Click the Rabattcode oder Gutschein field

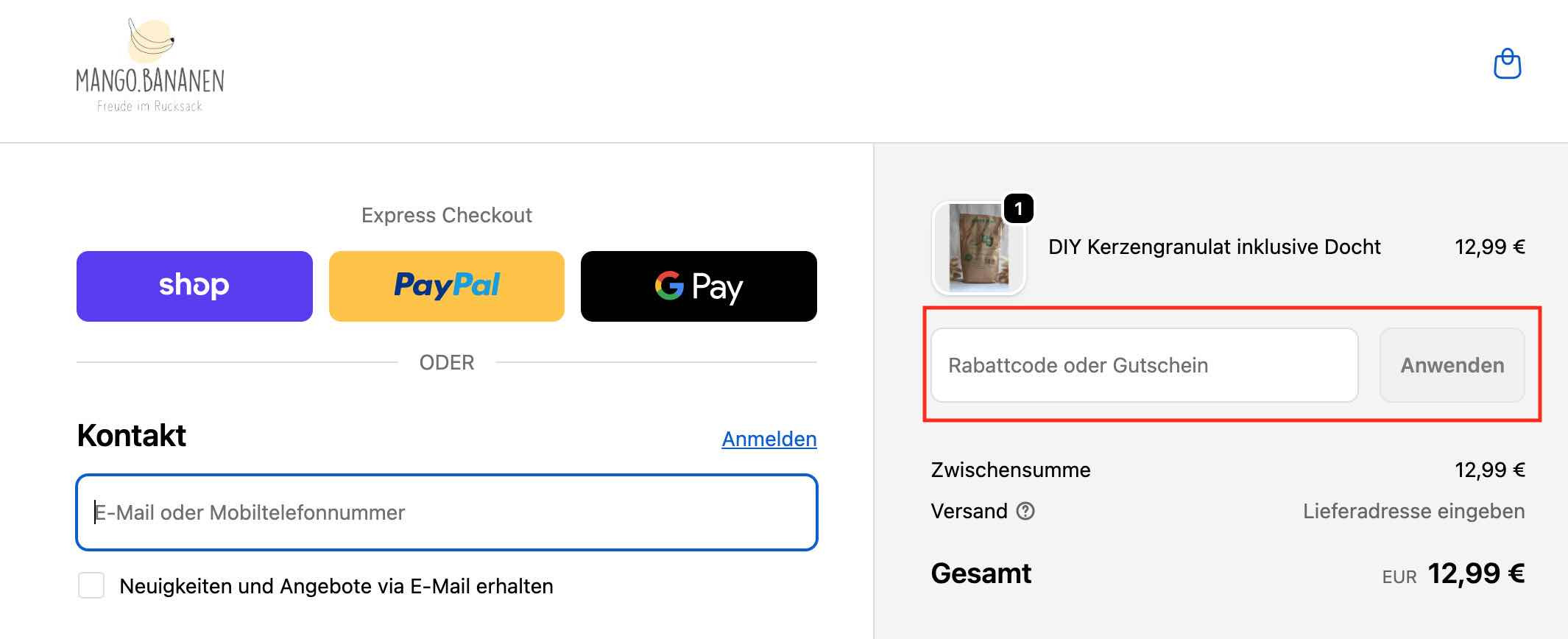(1144, 365)
